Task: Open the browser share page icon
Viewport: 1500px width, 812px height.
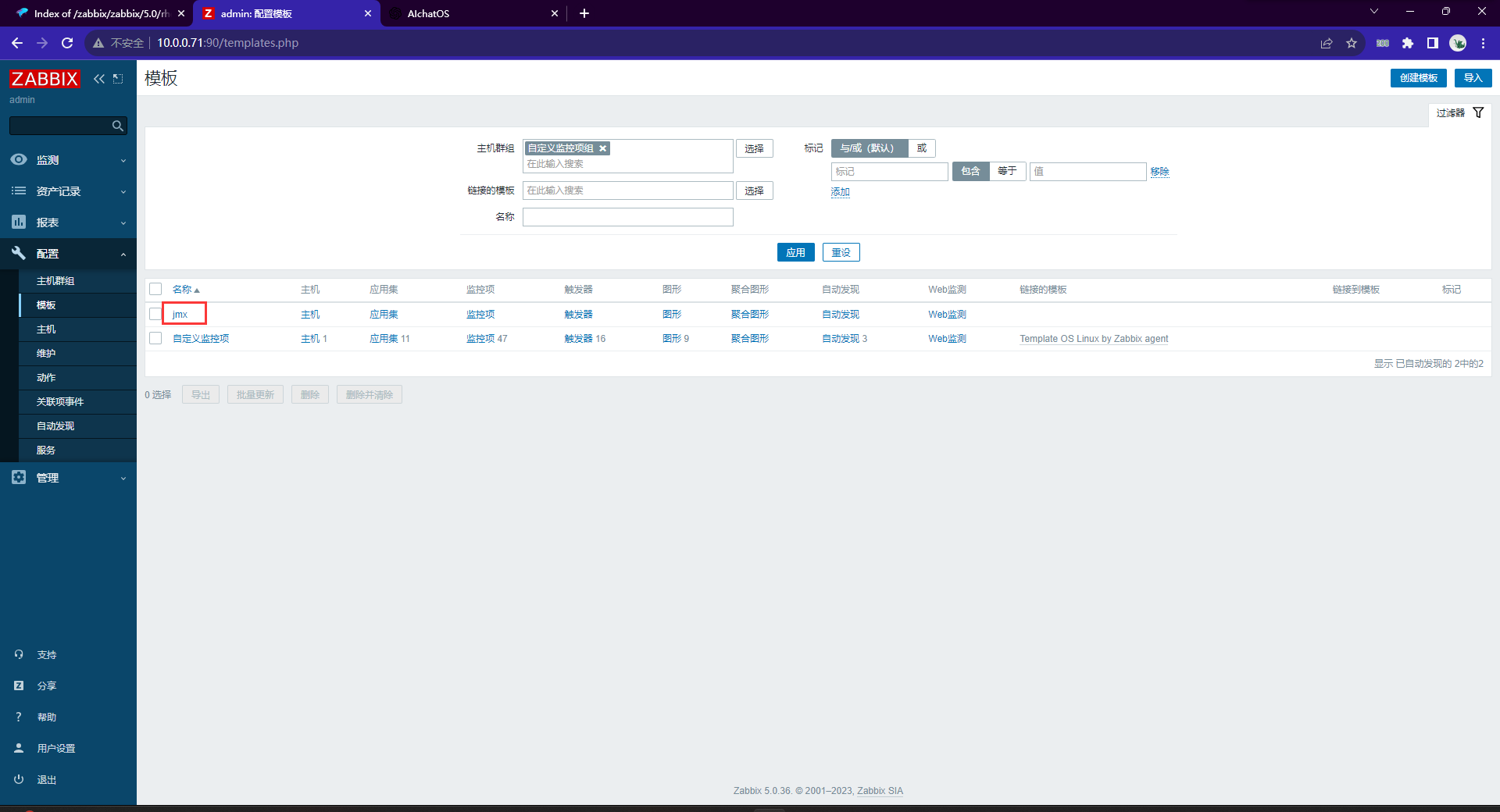Action: click(x=1327, y=43)
